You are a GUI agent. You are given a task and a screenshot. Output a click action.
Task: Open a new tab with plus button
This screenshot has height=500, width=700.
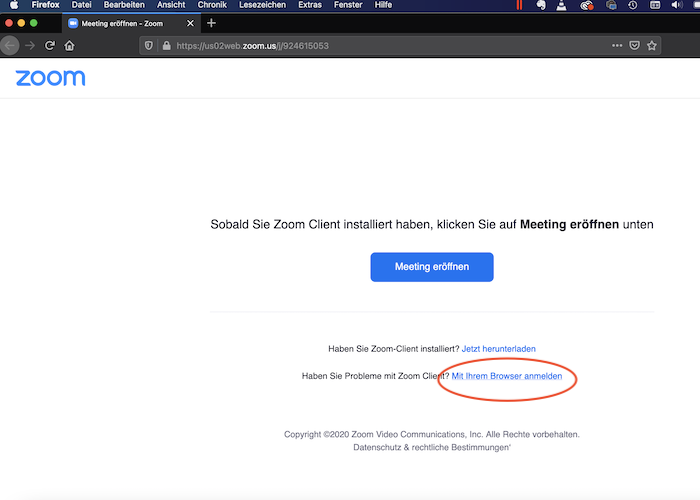pyautogui.click(x=211, y=22)
